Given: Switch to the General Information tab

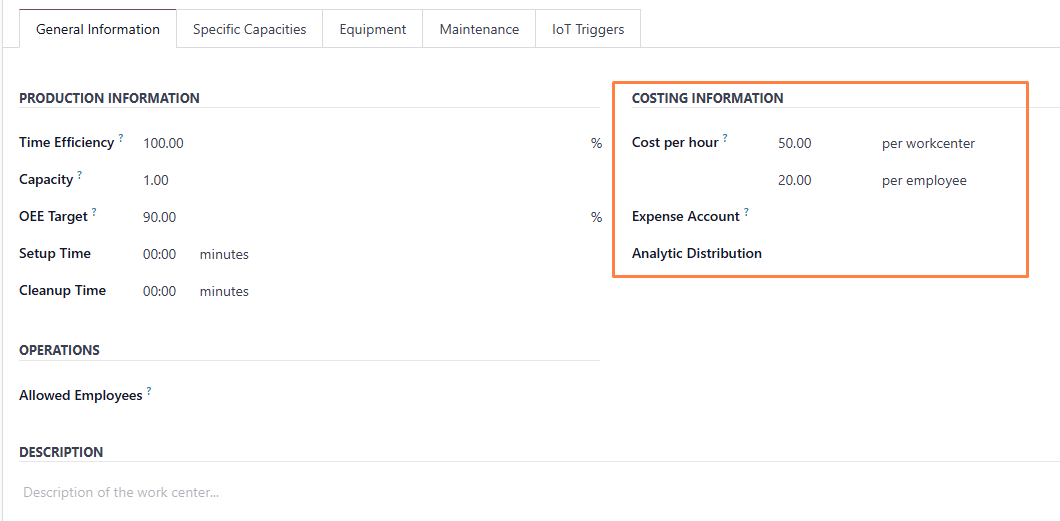Looking at the screenshot, I should tap(98, 29).
